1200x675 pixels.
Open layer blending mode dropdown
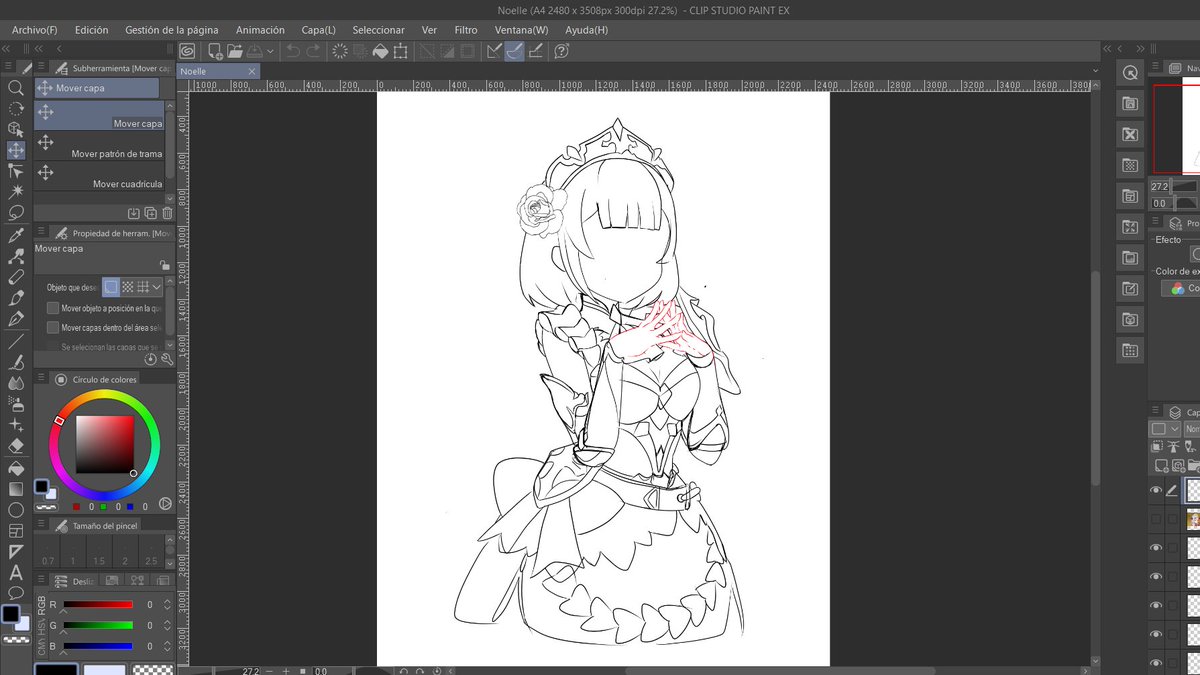[1192, 429]
